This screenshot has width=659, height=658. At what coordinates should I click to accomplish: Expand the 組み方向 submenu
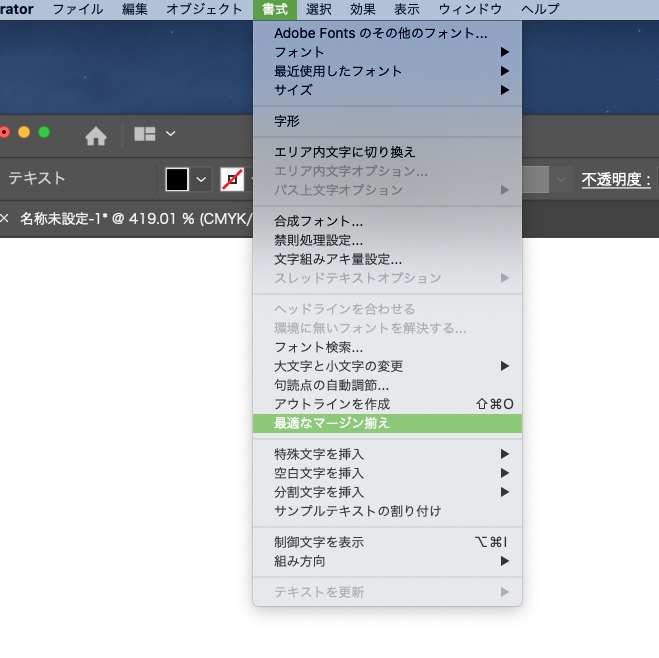click(299, 561)
